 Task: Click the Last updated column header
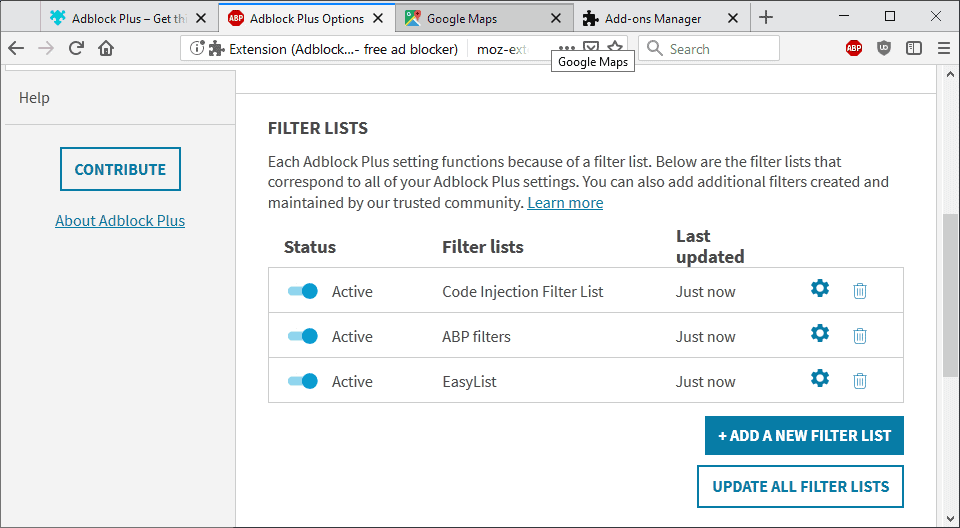click(710, 246)
